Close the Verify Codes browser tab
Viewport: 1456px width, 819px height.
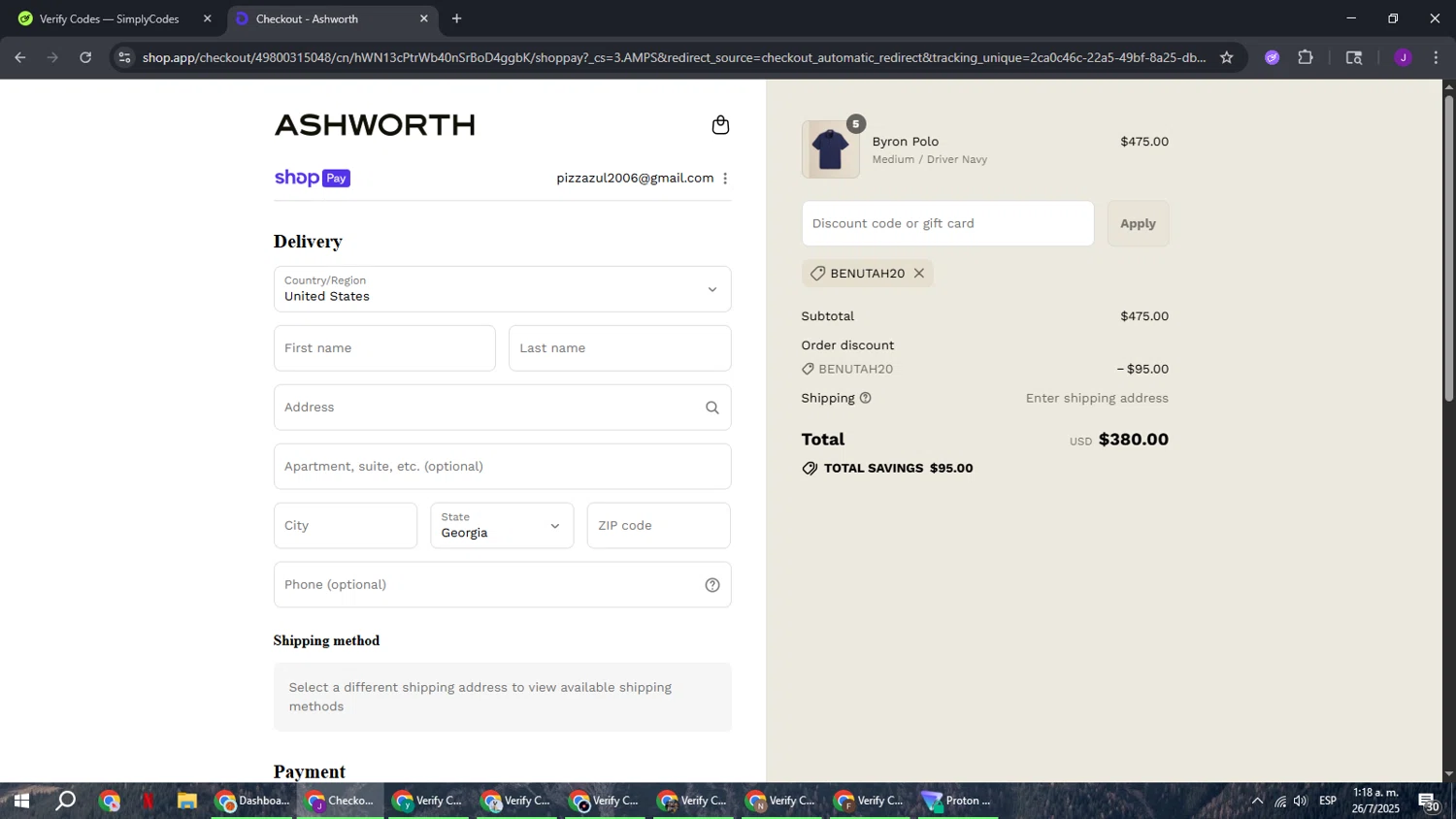coord(207,18)
